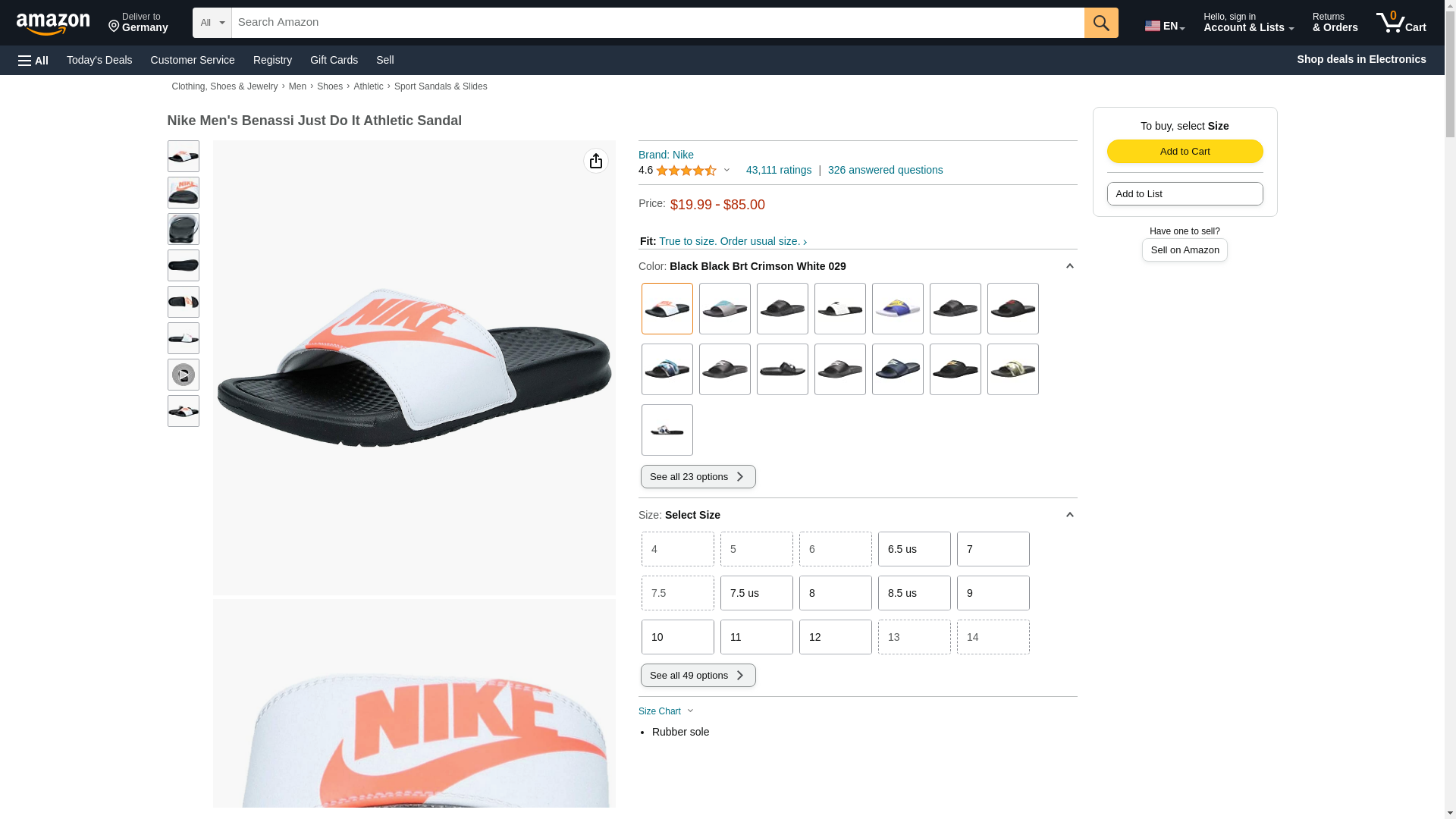Open Gift Cards menu item

334,60
